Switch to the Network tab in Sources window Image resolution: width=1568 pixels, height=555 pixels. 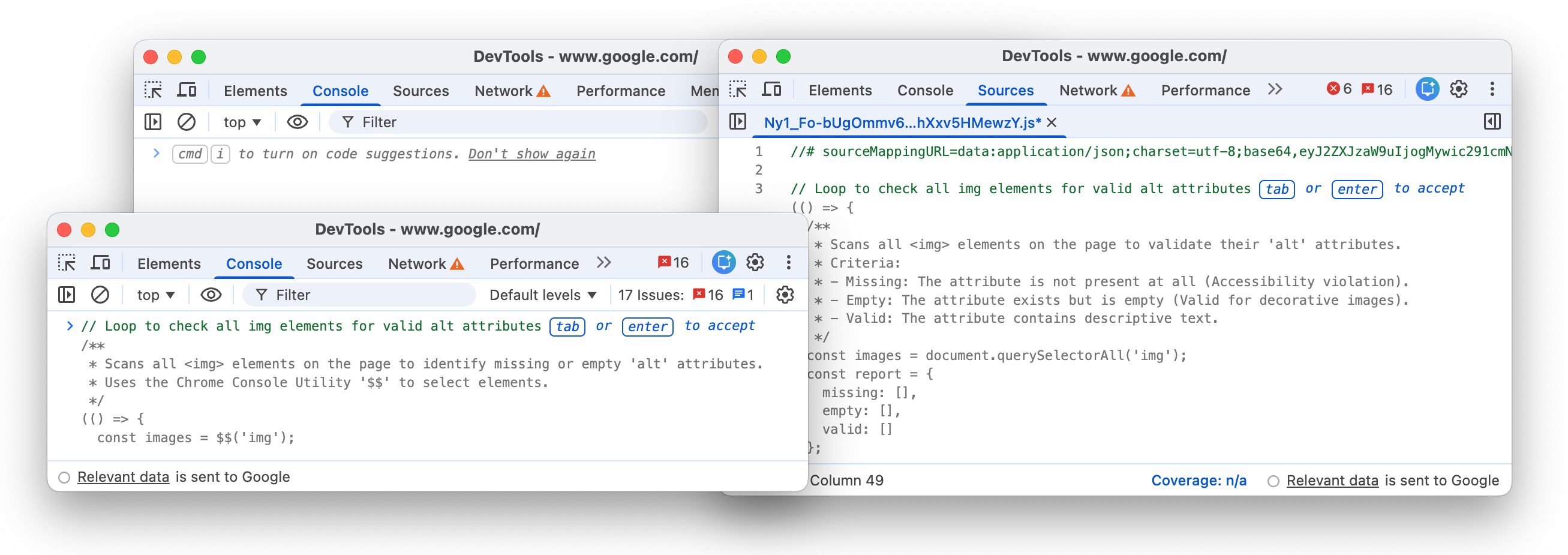[x=1089, y=89]
